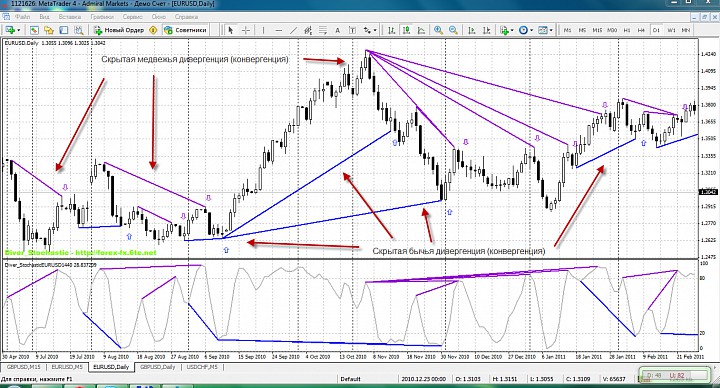Click the Новый Ордер button

(x=119, y=30)
